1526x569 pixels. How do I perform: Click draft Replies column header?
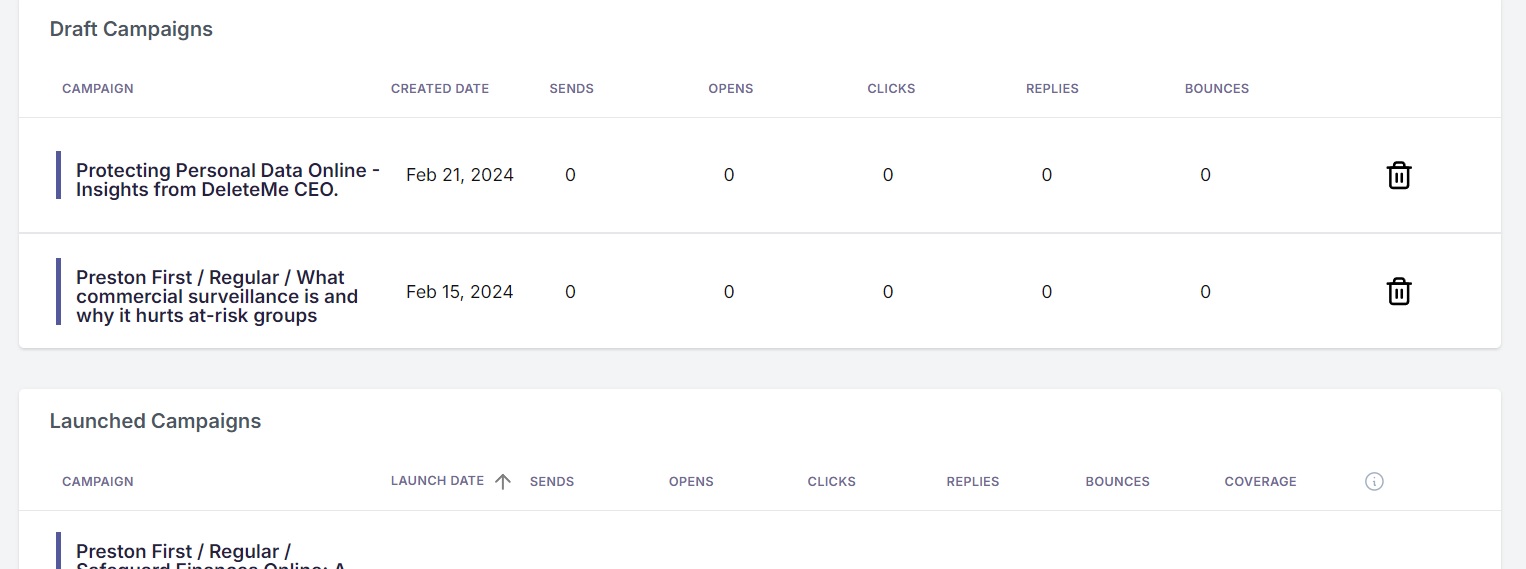1052,88
